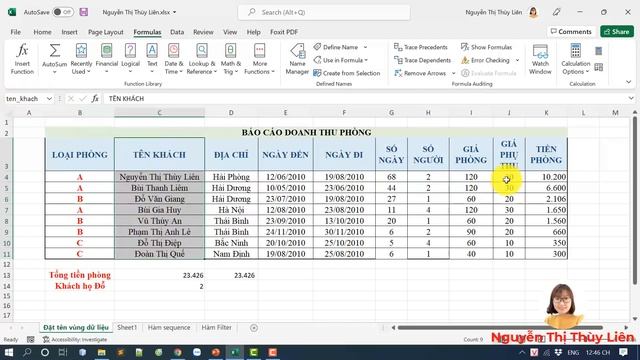The width and height of the screenshot is (640, 360).
Task: Open Hàm Filter sheet tab
Action: (216, 327)
